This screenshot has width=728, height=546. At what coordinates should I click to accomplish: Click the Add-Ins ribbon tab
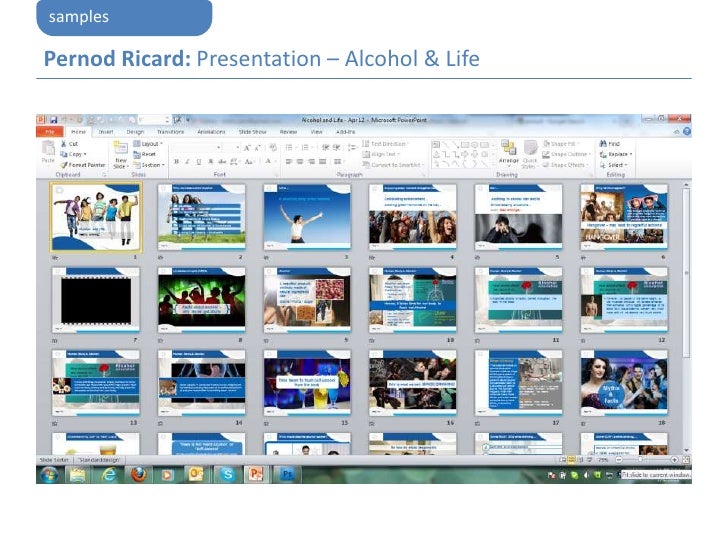pos(345,132)
